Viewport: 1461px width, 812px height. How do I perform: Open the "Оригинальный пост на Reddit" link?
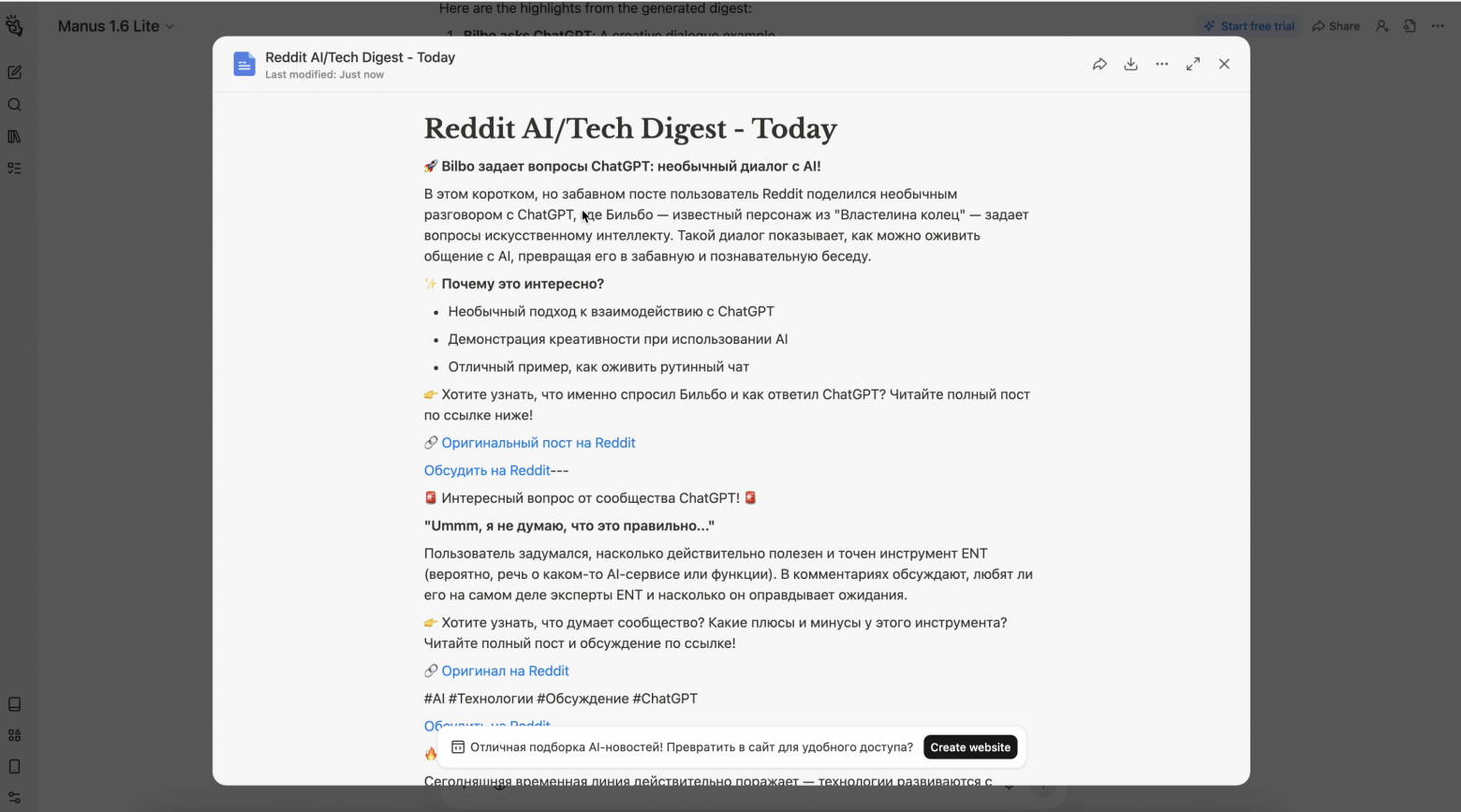[539, 443]
